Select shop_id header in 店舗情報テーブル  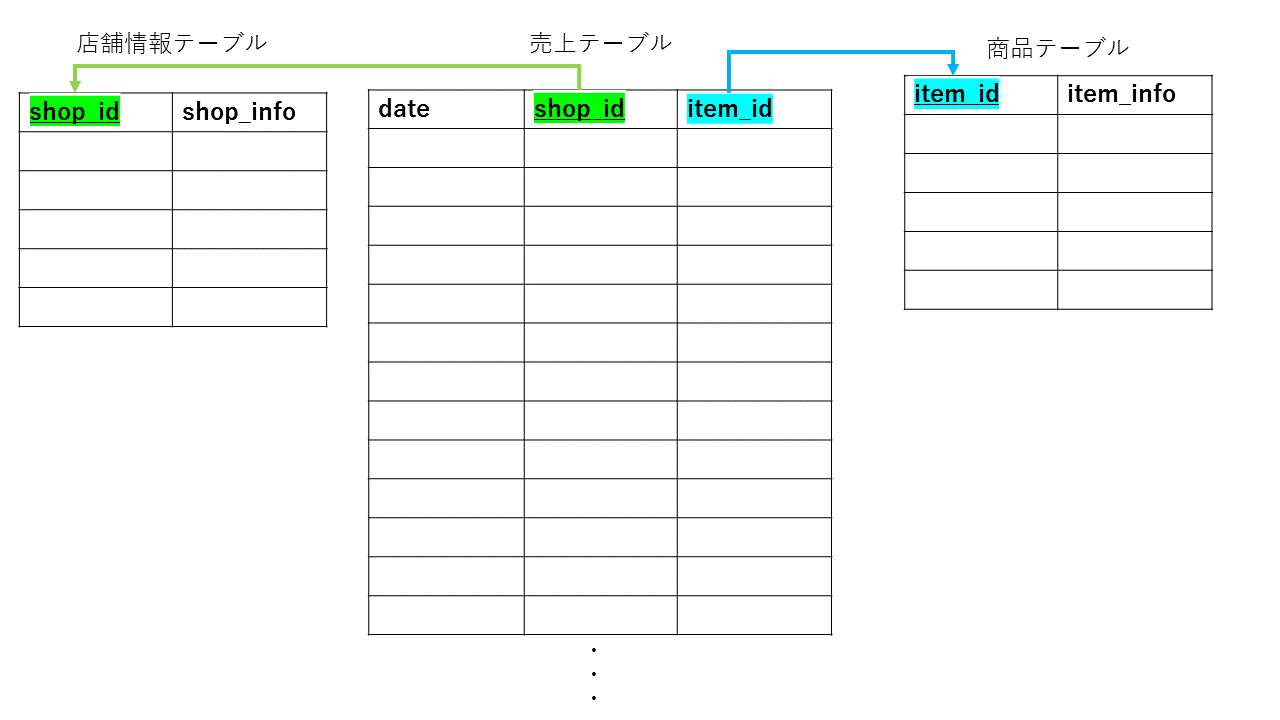point(75,111)
